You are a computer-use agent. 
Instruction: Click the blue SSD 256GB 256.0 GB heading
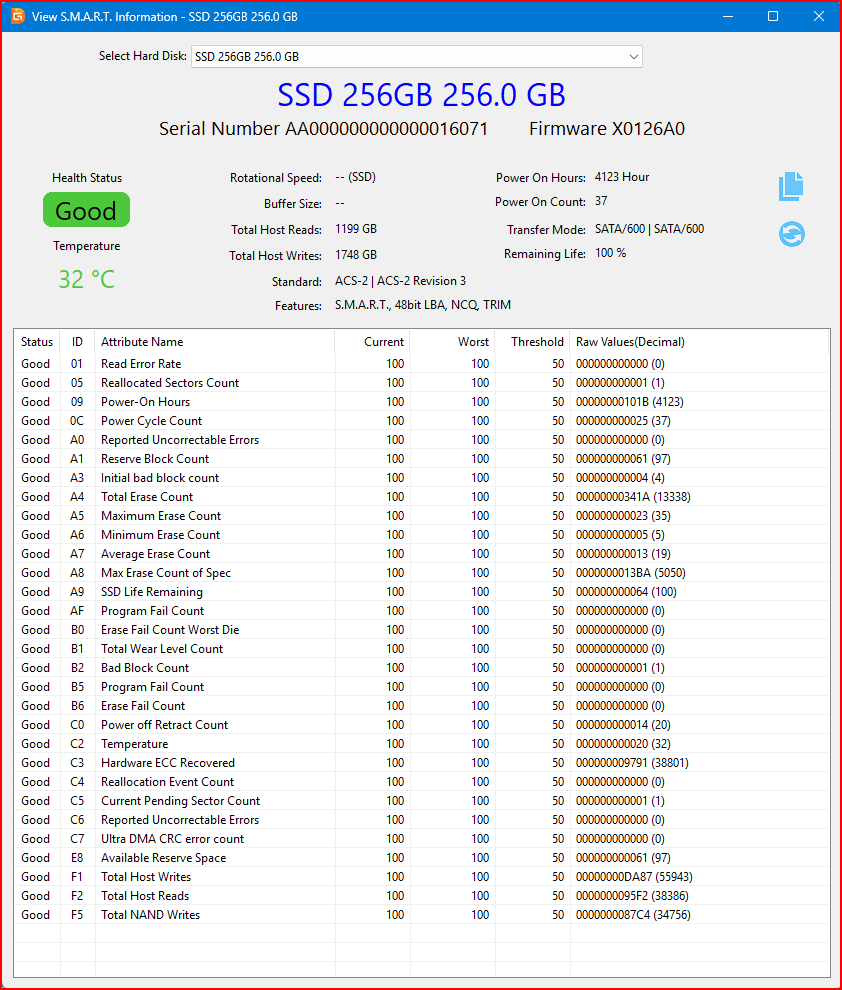click(421, 95)
